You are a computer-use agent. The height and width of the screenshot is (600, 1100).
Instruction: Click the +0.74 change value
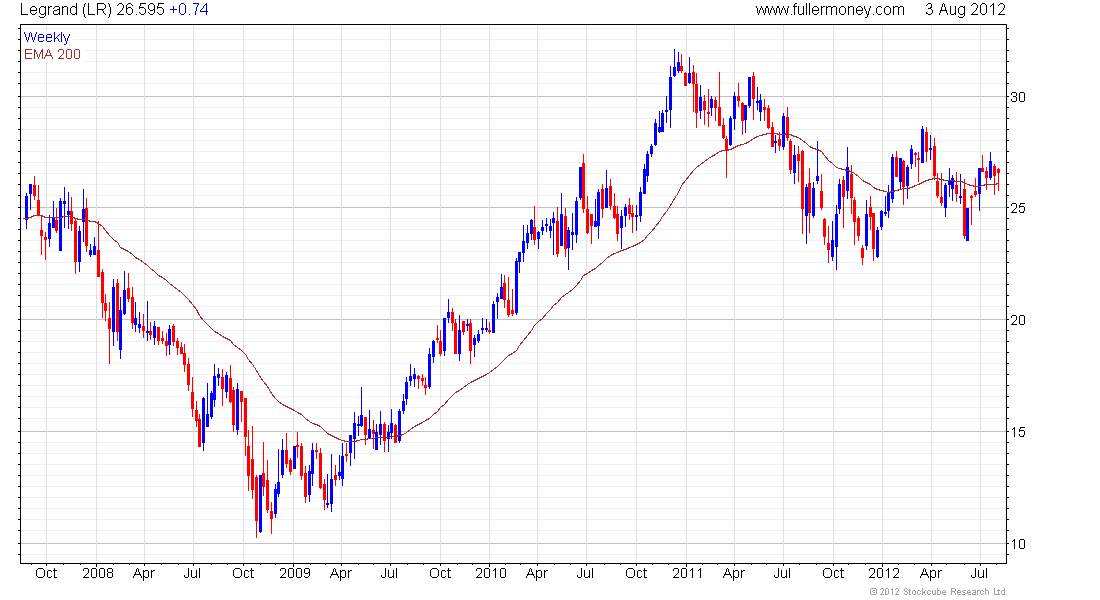[189, 10]
